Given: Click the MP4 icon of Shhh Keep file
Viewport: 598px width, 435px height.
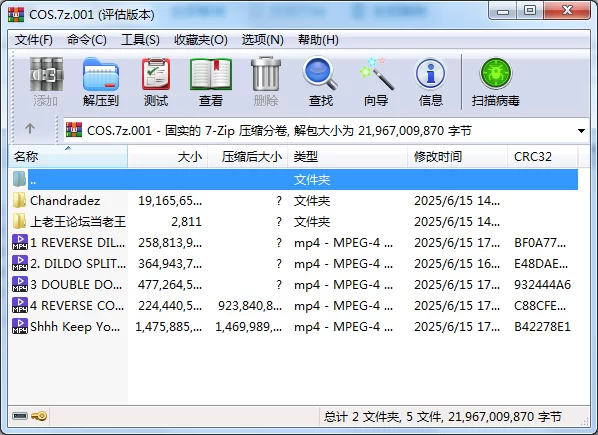Looking at the screenshot, I should (x=19, y=326).
